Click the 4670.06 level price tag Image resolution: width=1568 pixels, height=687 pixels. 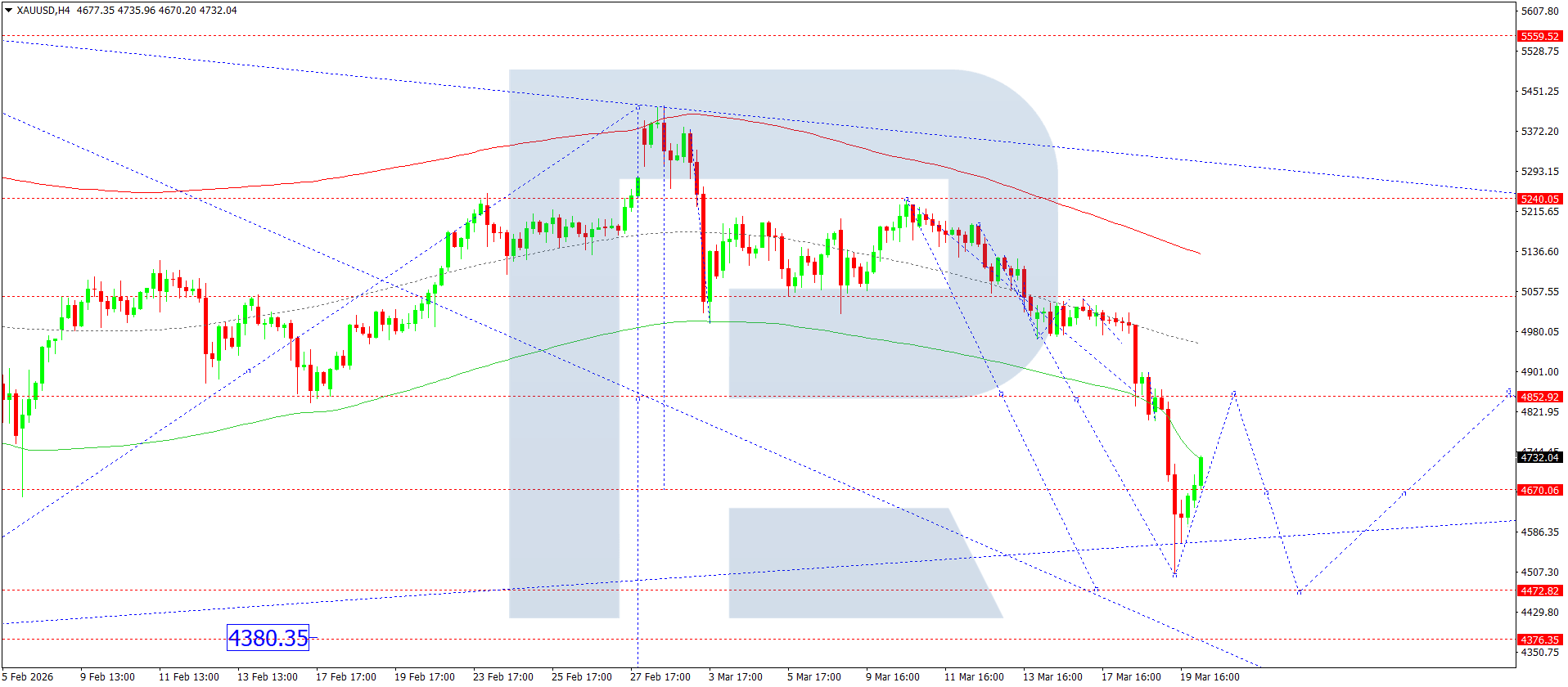[1539, 490]
